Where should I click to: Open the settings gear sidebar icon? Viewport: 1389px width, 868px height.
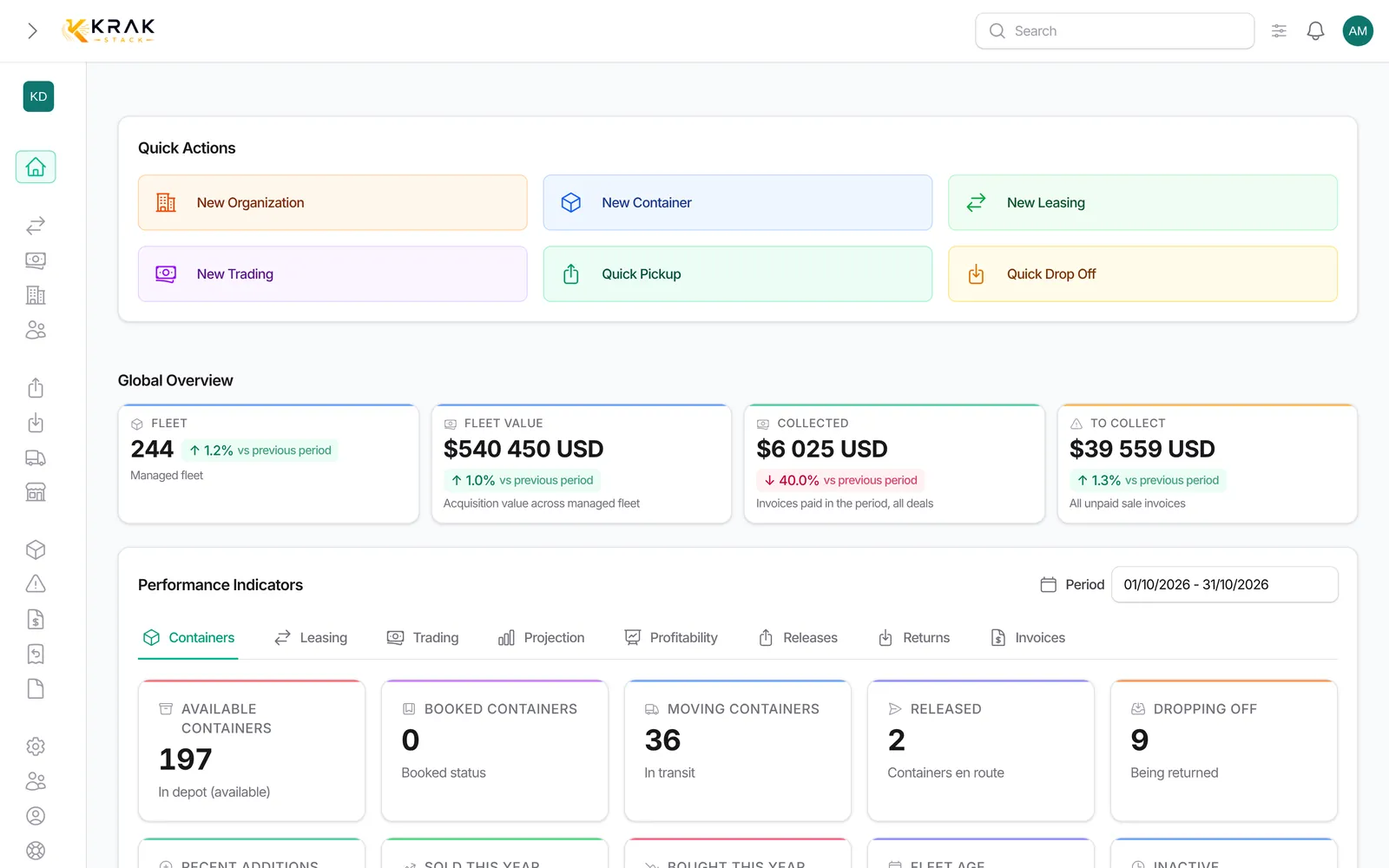[36, 746]
